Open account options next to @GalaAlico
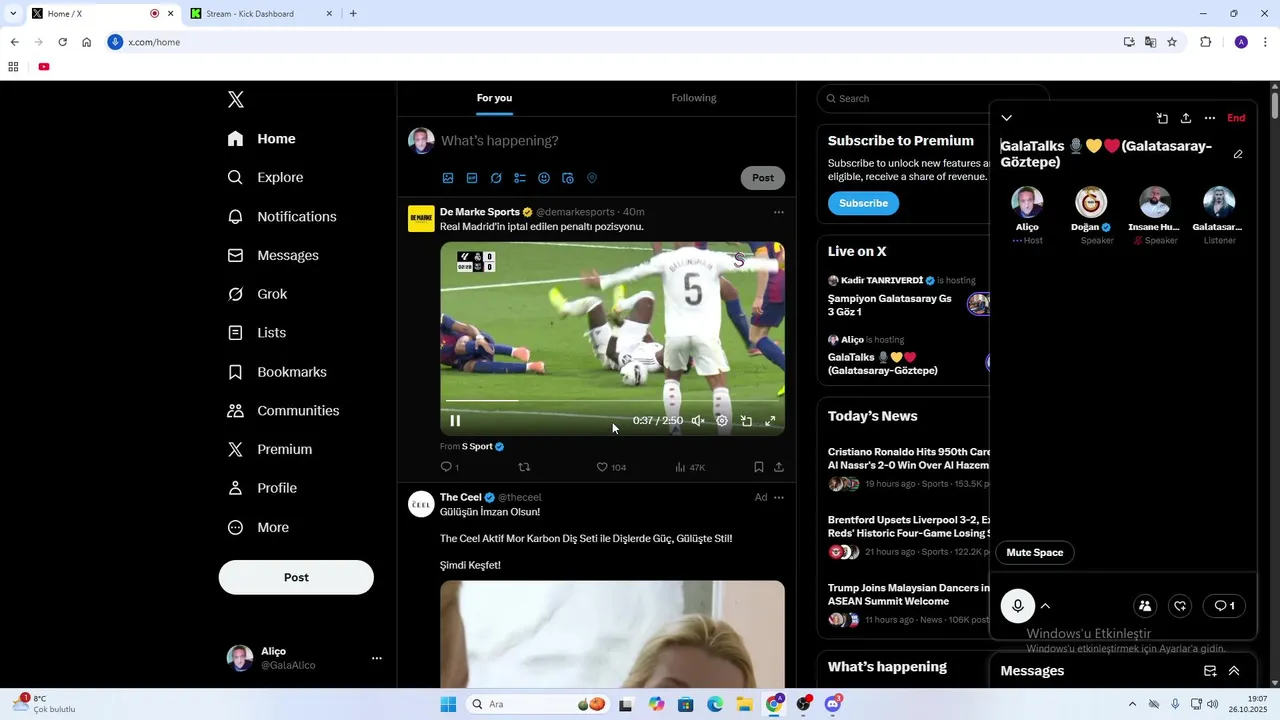The image size is (1280, 720). pyautogui.click(x=377, y=658)
